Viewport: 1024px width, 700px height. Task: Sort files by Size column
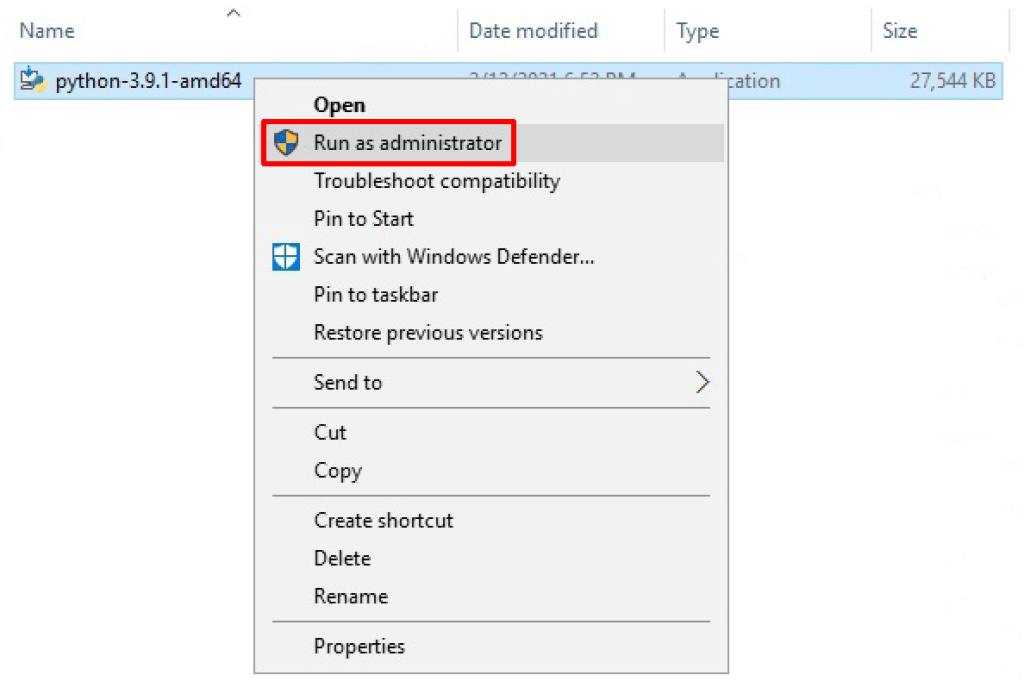click(x=900, y=30)
